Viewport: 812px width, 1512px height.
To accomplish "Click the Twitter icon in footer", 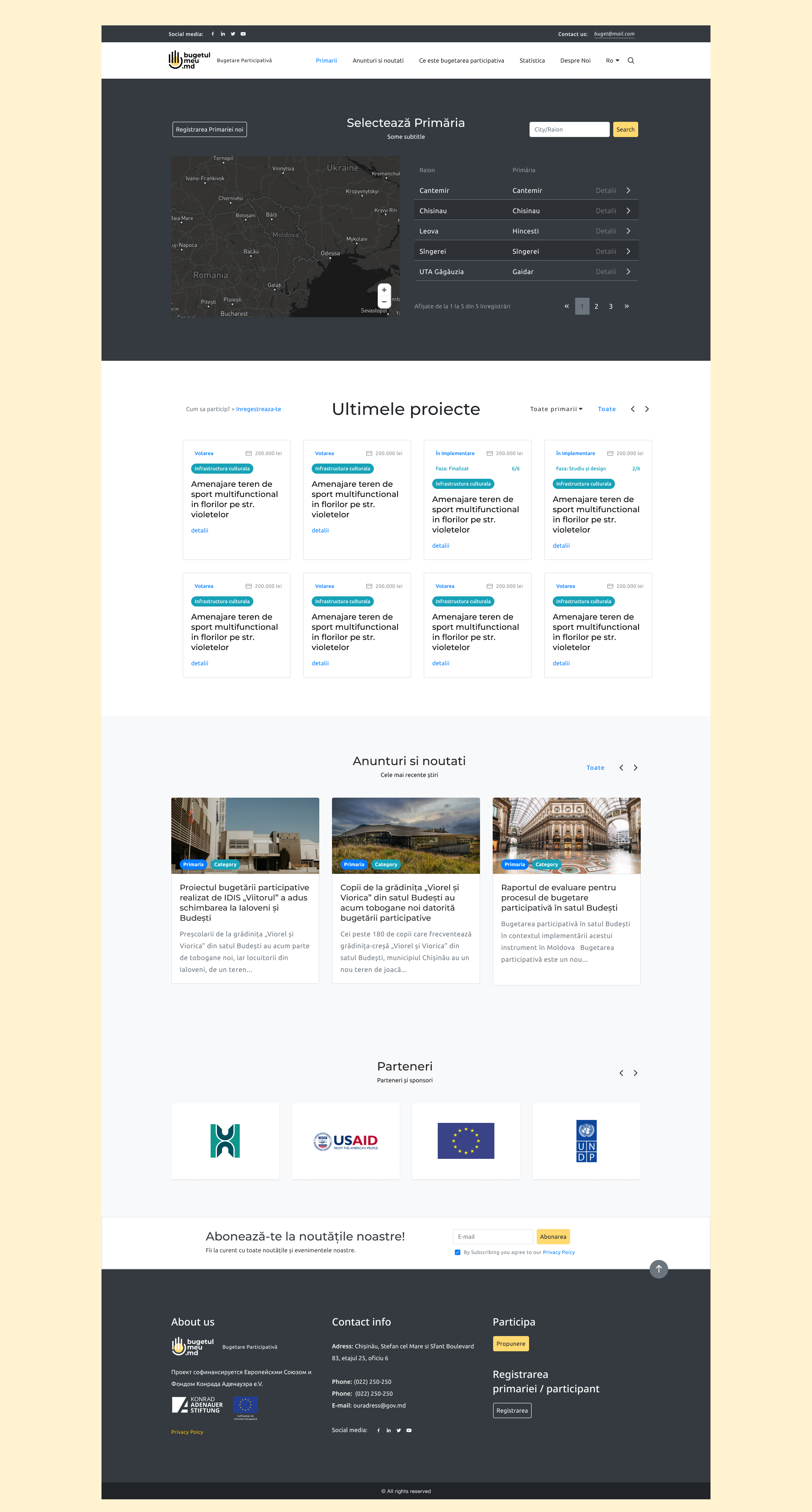I will click(x=399, y=1430).
